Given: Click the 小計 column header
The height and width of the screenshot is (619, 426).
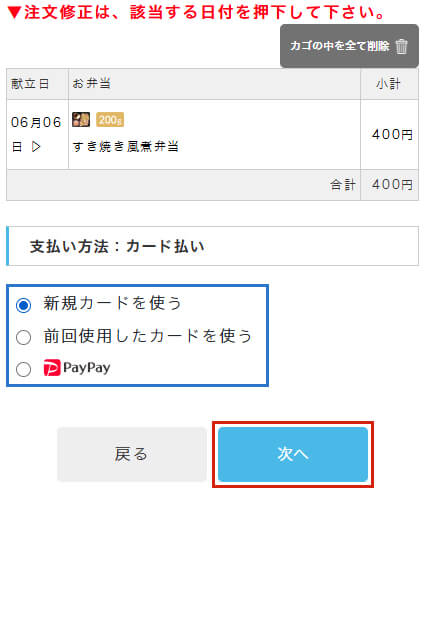Looking at the screenshot, I should click(x=388, y=84).
